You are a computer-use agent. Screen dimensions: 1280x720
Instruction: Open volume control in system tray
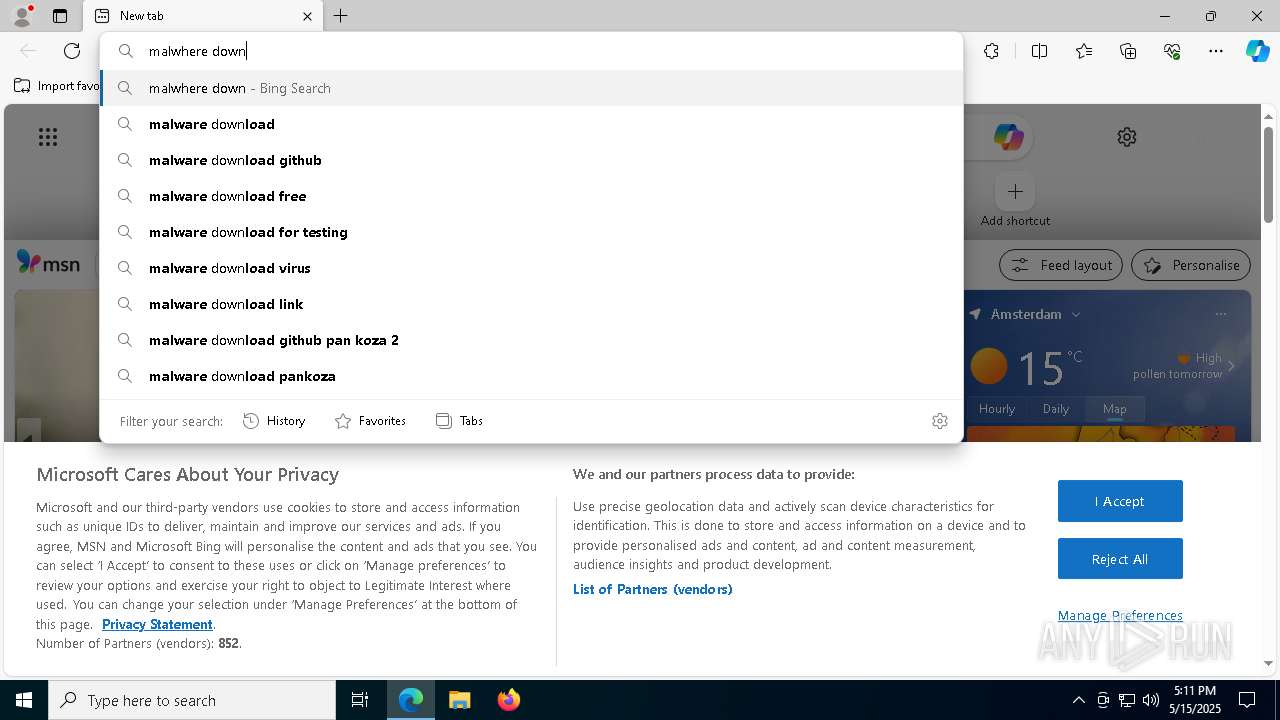(1151, 700)
